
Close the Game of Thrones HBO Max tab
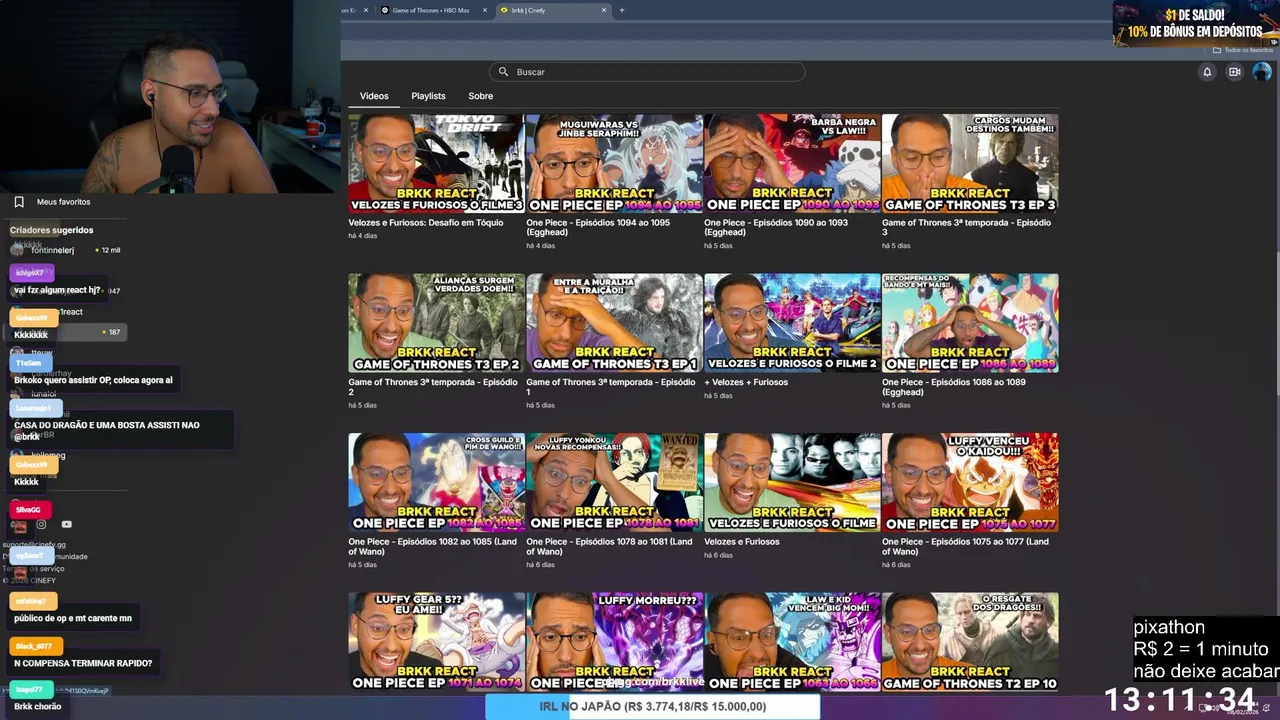(485, 10)
